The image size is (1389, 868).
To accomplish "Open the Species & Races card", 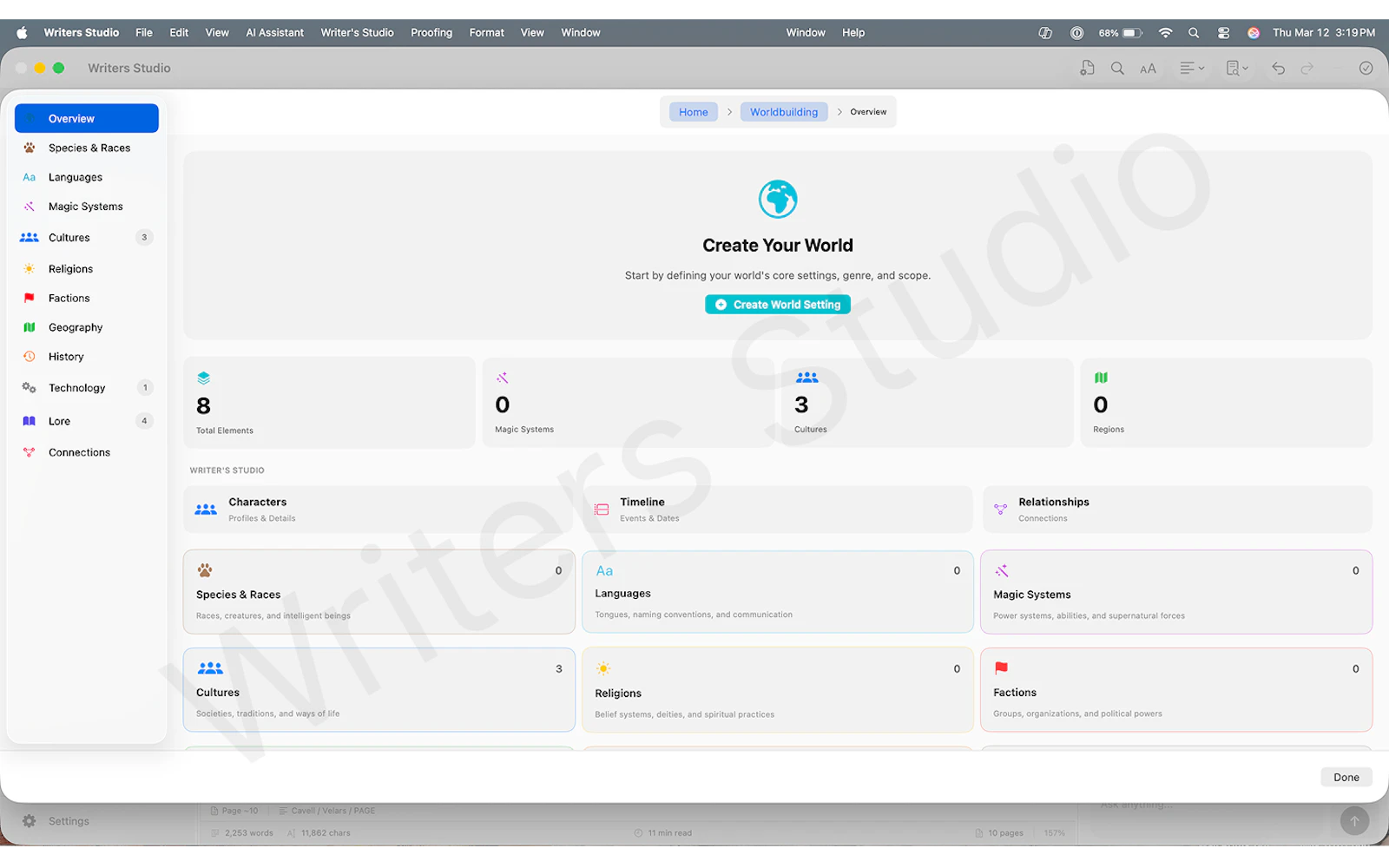I will pyautogui.click(x=379, y=592).
